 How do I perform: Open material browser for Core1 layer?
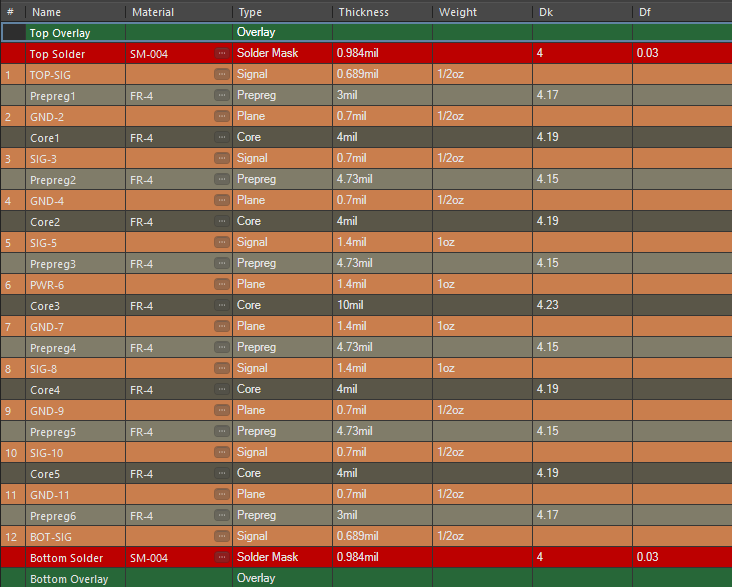coord(221,138)
